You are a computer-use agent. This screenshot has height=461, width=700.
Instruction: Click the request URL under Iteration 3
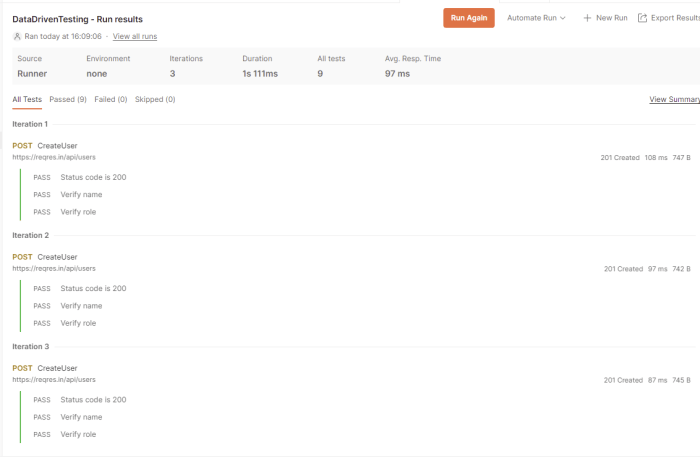coord(54,379)
